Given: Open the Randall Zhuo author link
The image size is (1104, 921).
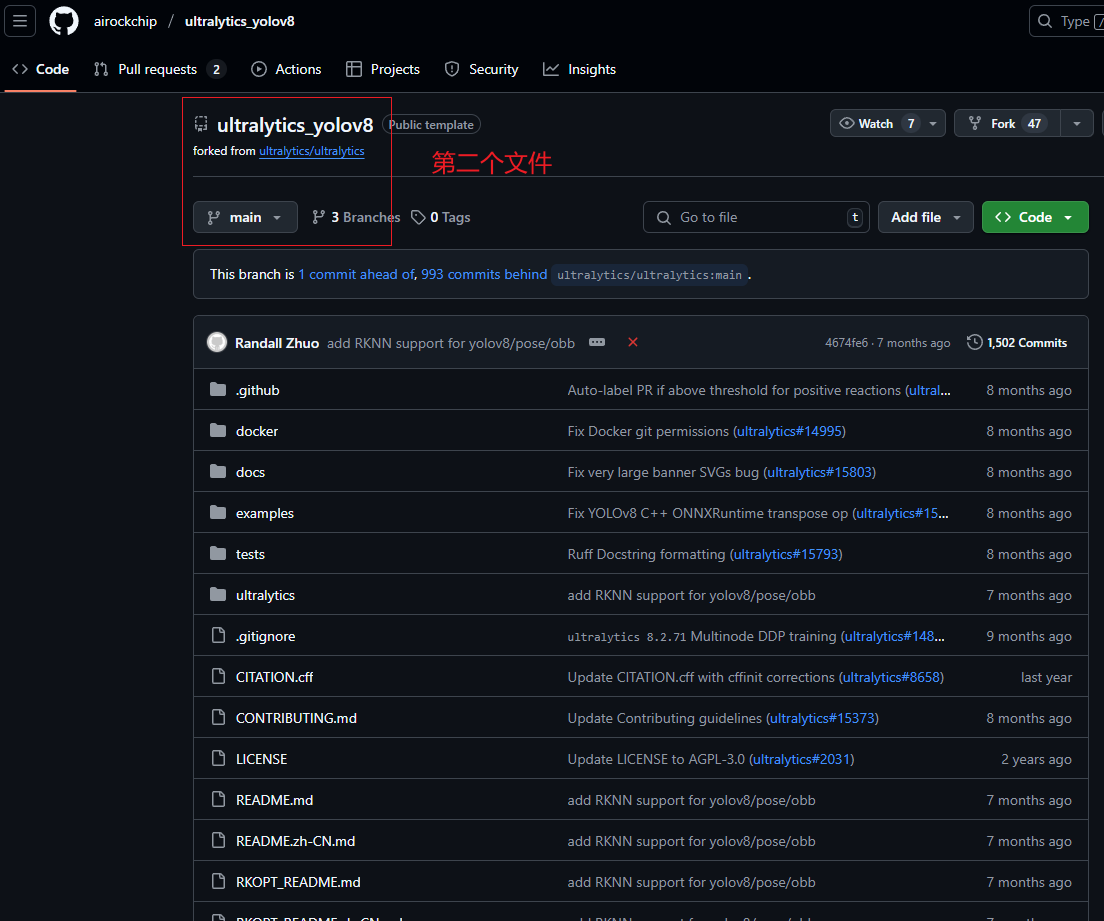Looking at the screenshot, I should point(277,343).
